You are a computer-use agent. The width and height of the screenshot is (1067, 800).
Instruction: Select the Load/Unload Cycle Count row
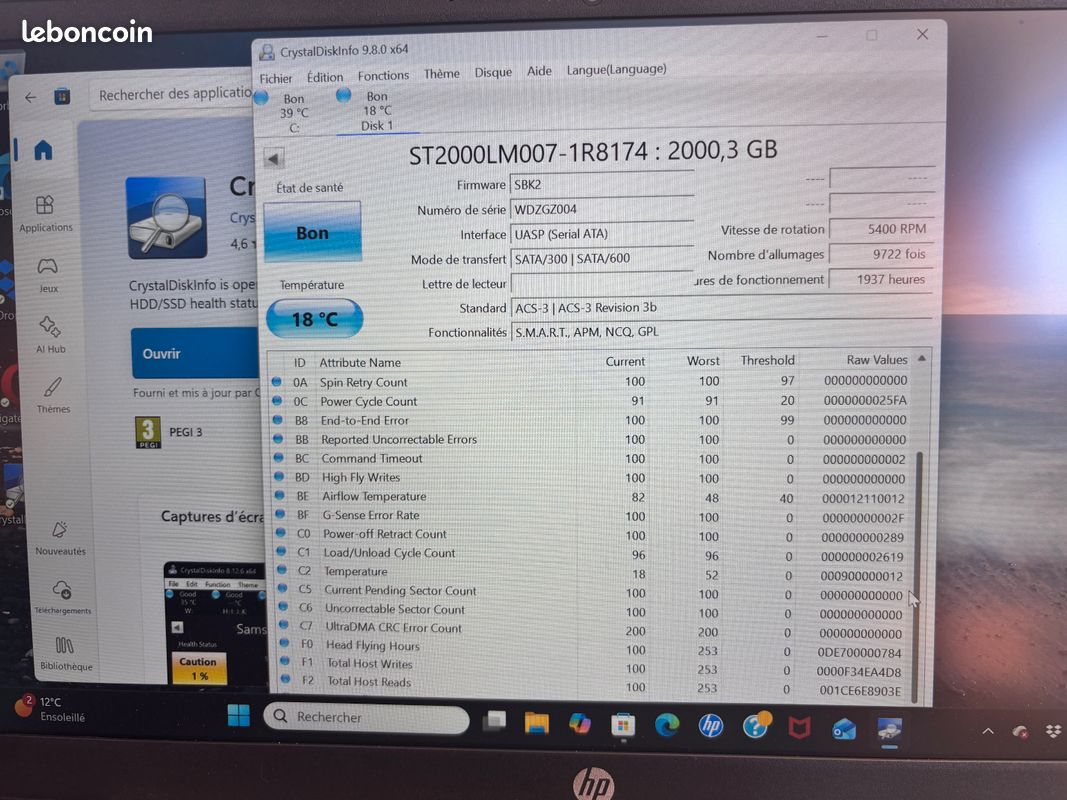(591, 554)
